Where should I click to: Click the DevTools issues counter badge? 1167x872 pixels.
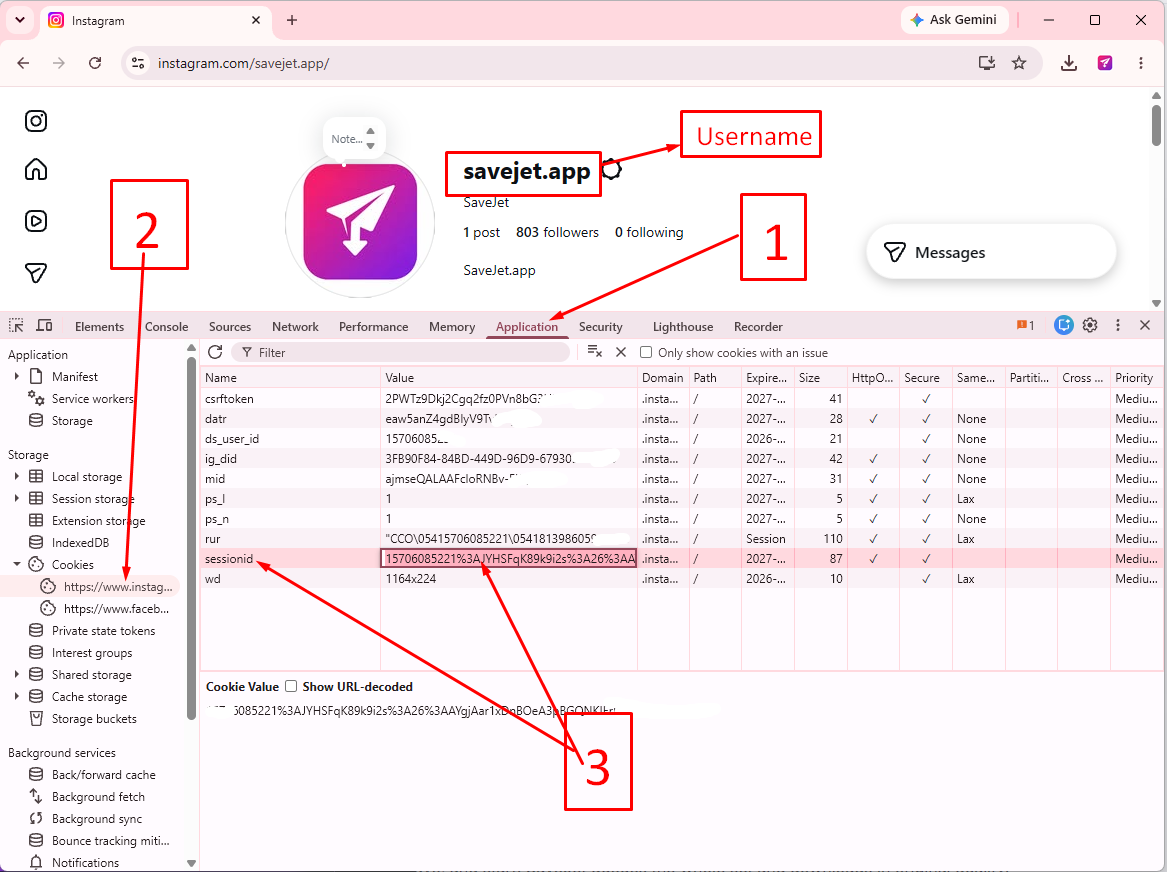[x=1026, y=325]
